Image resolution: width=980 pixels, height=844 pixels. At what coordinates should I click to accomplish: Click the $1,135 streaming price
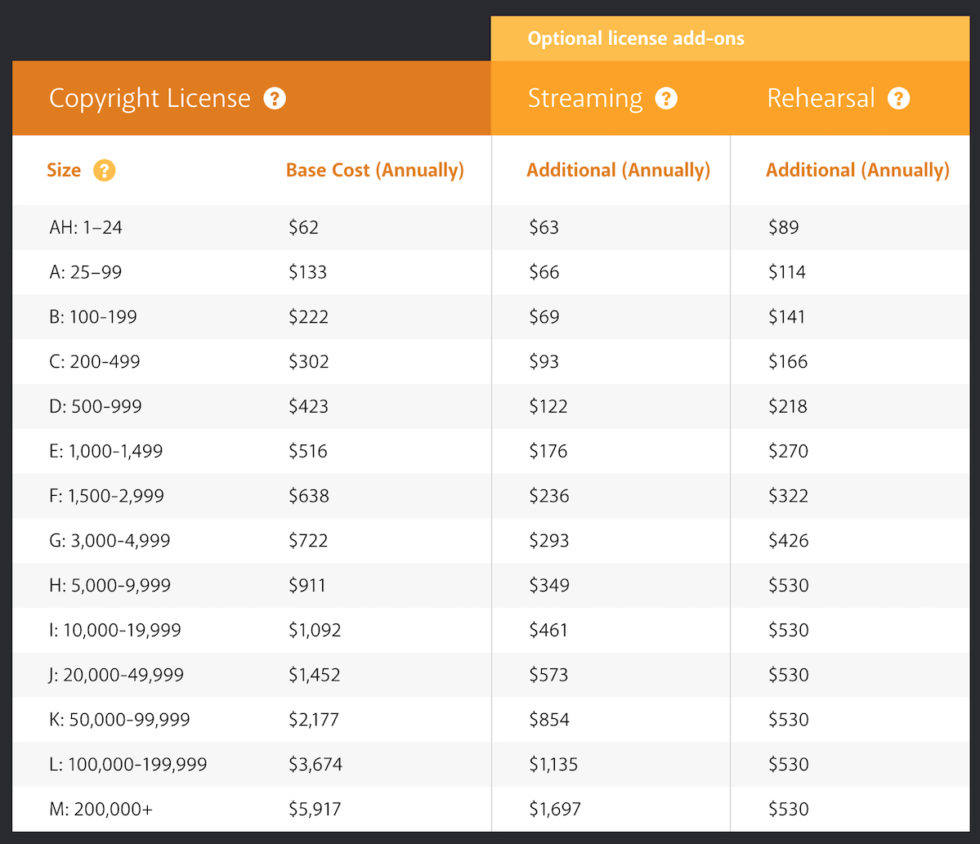point(555,764)
